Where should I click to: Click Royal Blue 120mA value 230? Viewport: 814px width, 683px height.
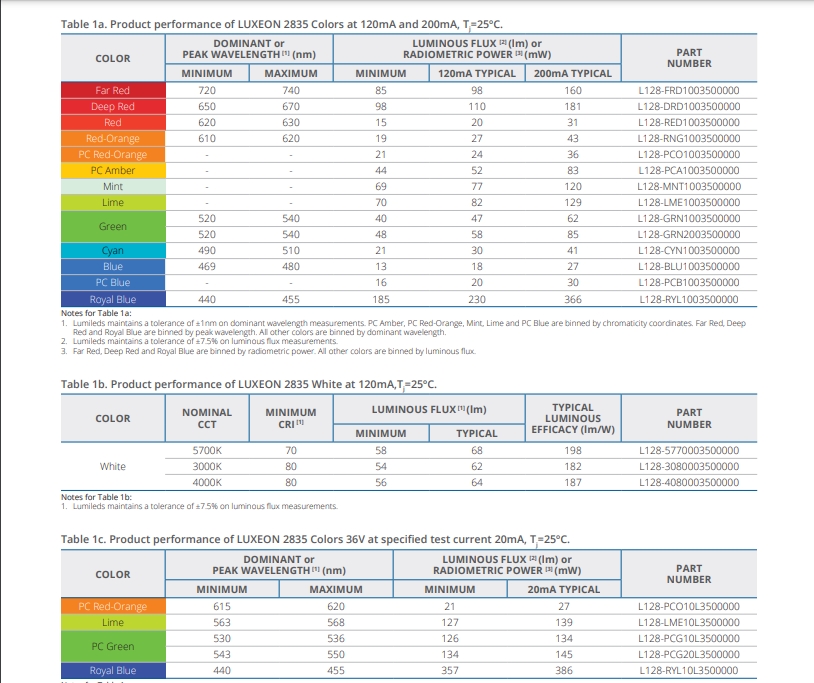click(x=477, y=299)
